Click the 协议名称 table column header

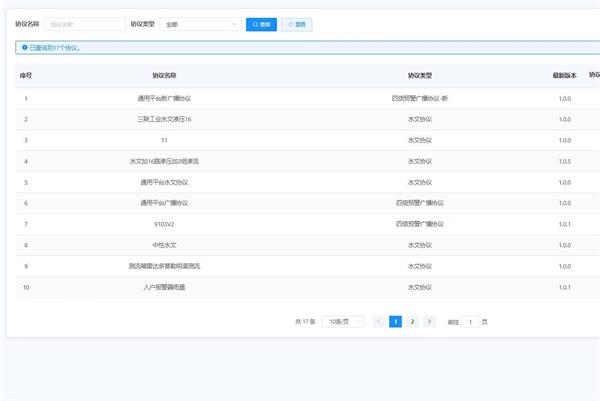[x=164, y=75]
